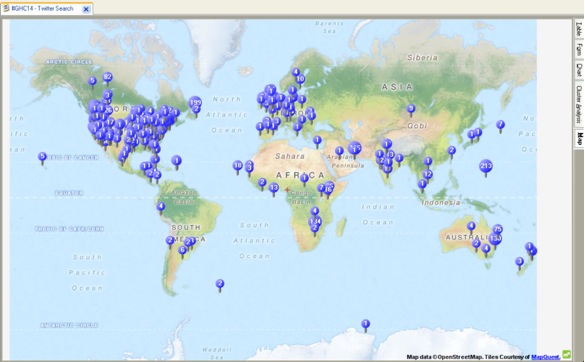The width and height of the screenshot is (585, 362).
Task: Select the marker near Antarctica's coast
Action: point(366,324)
